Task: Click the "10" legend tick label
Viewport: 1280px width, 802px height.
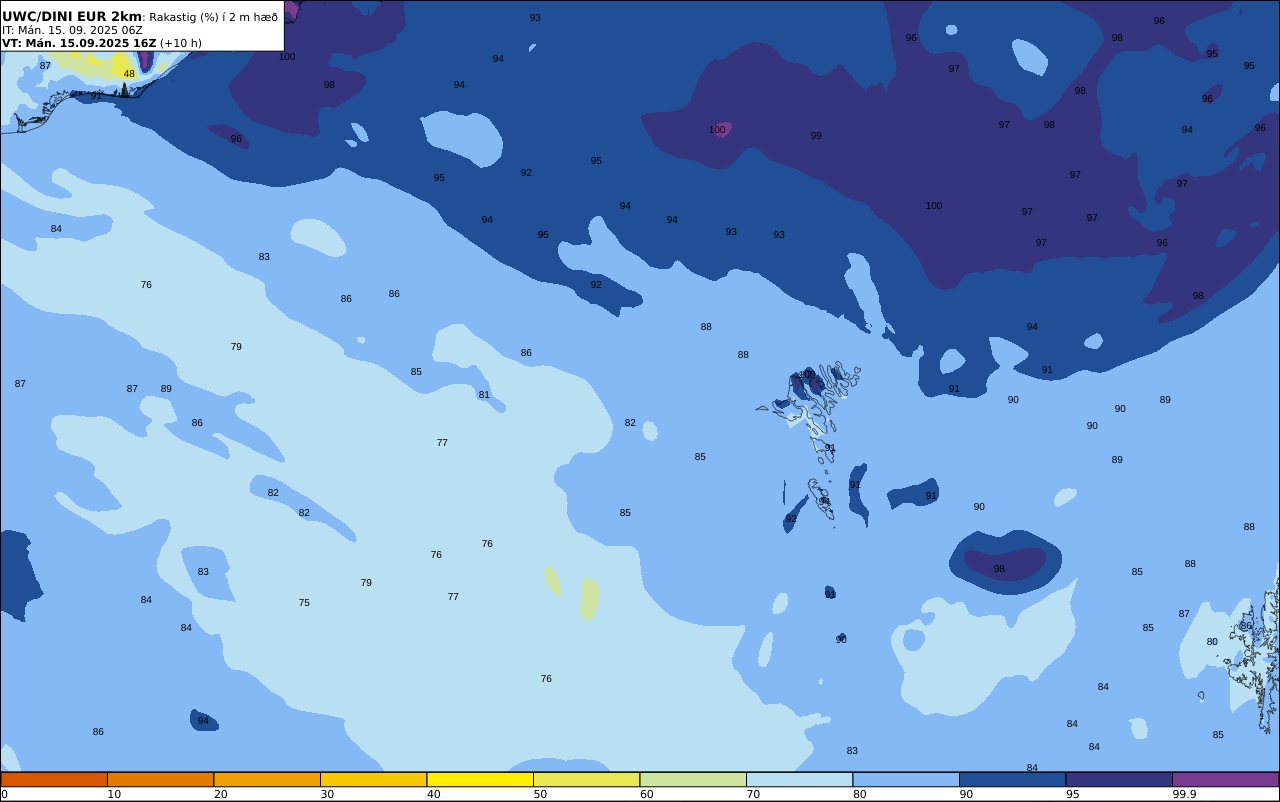Action: tap(114, 794)
